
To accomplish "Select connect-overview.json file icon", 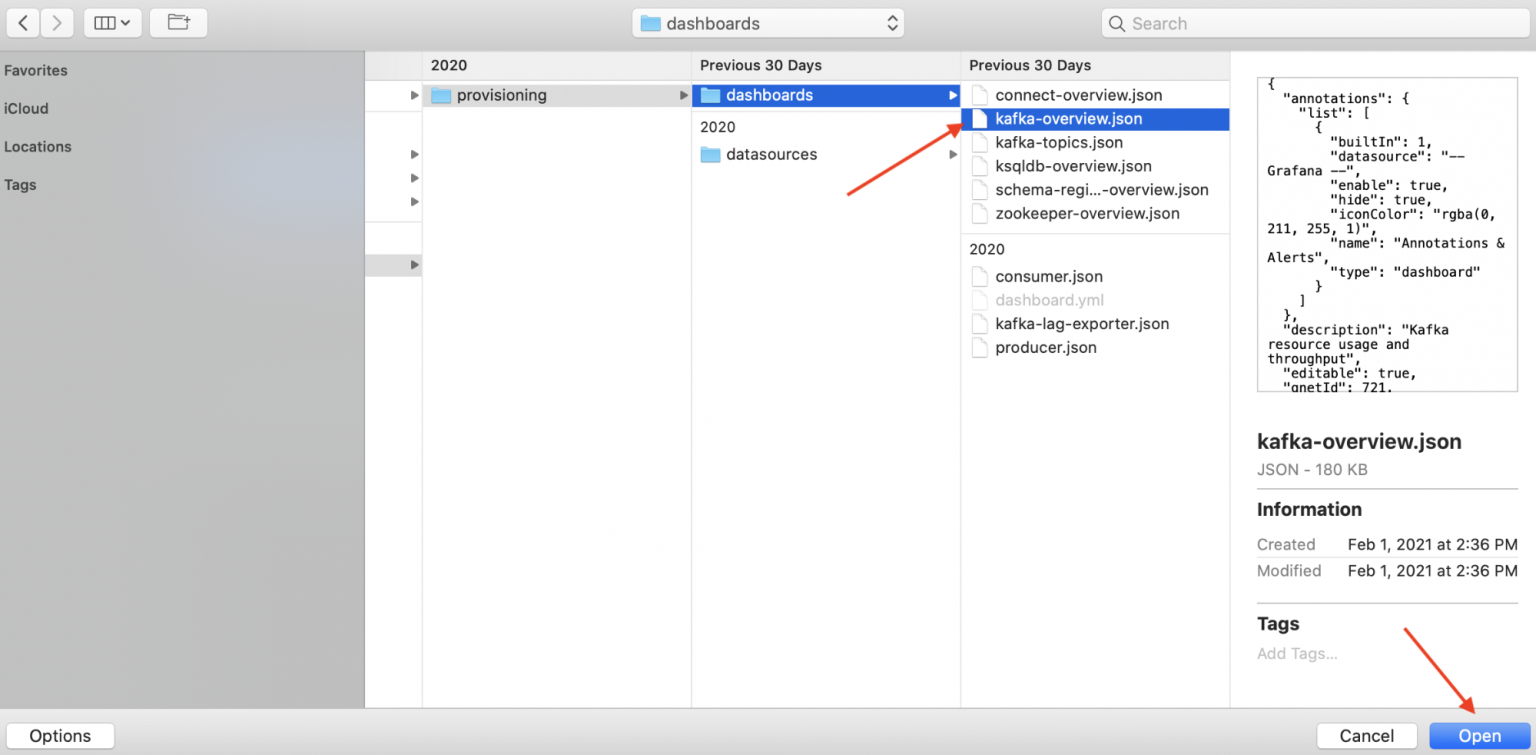I will [979, 95].
